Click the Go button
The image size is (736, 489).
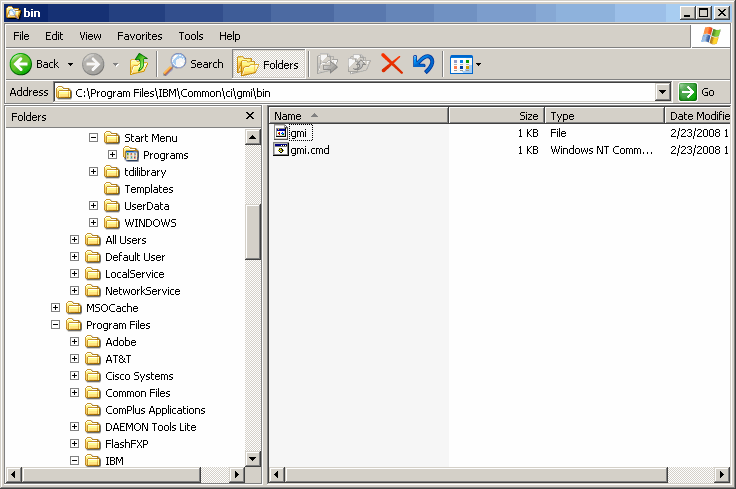pos(698,92)
